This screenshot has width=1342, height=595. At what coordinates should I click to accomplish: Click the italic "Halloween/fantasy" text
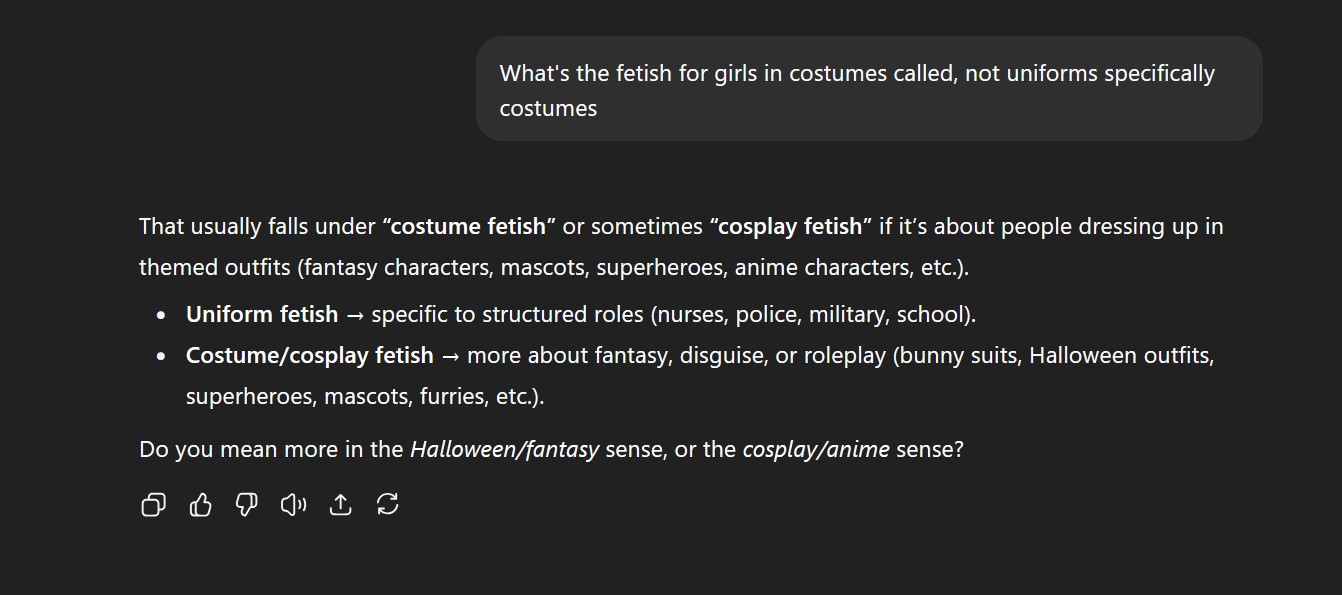tap(504, 450)
